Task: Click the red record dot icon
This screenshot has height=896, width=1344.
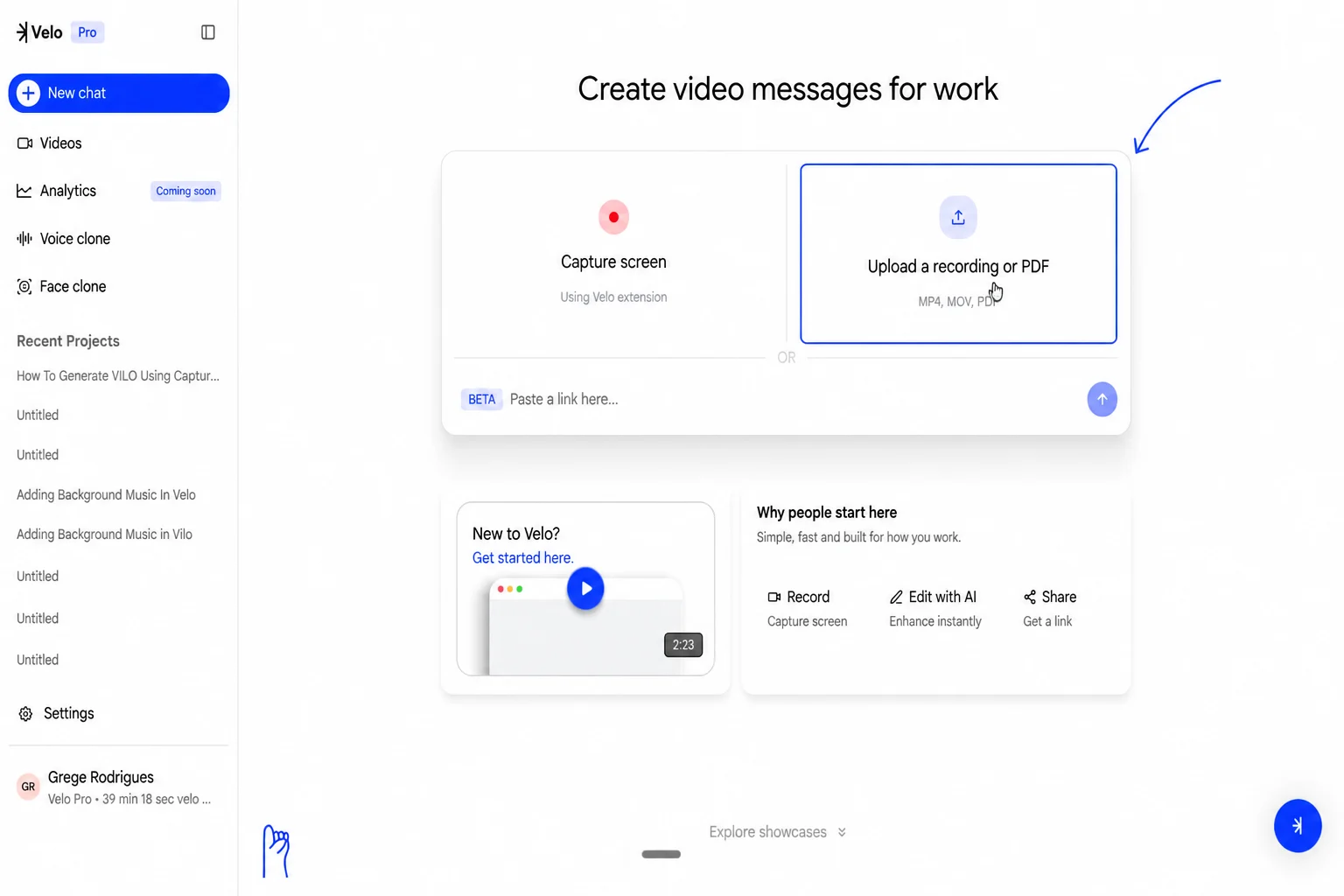Action: 613,217
